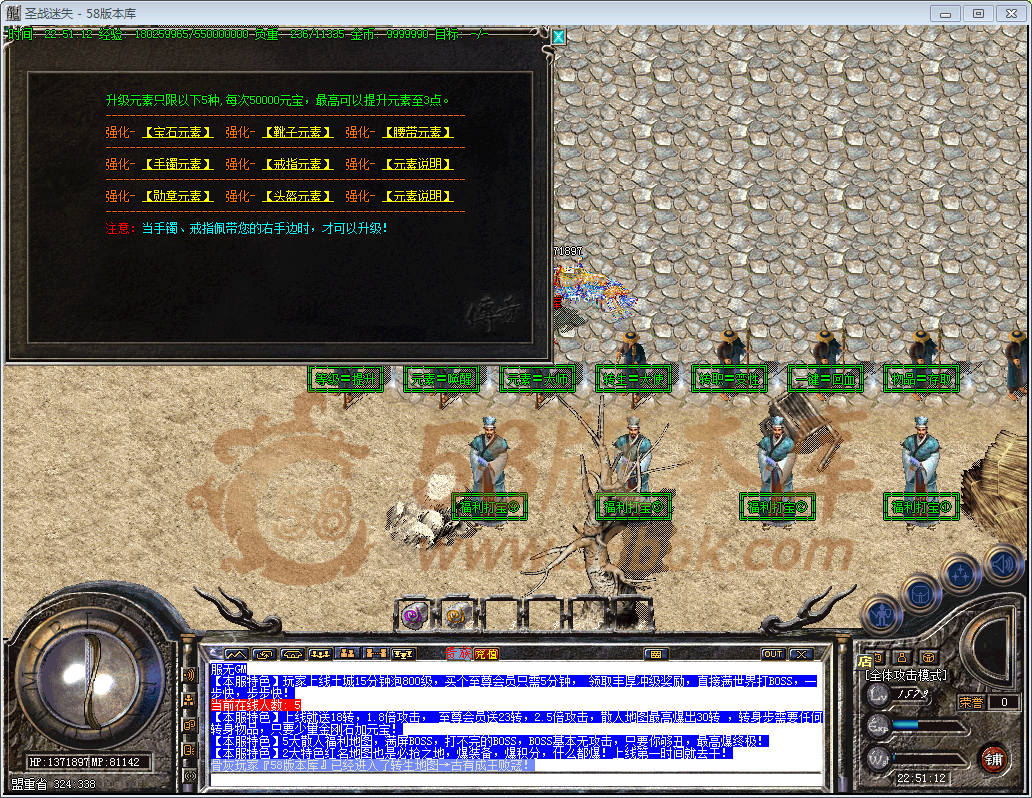Click the 元素=大师 NPC label
The width and height of the screenshot is (1032, 798).
point(538,379)
